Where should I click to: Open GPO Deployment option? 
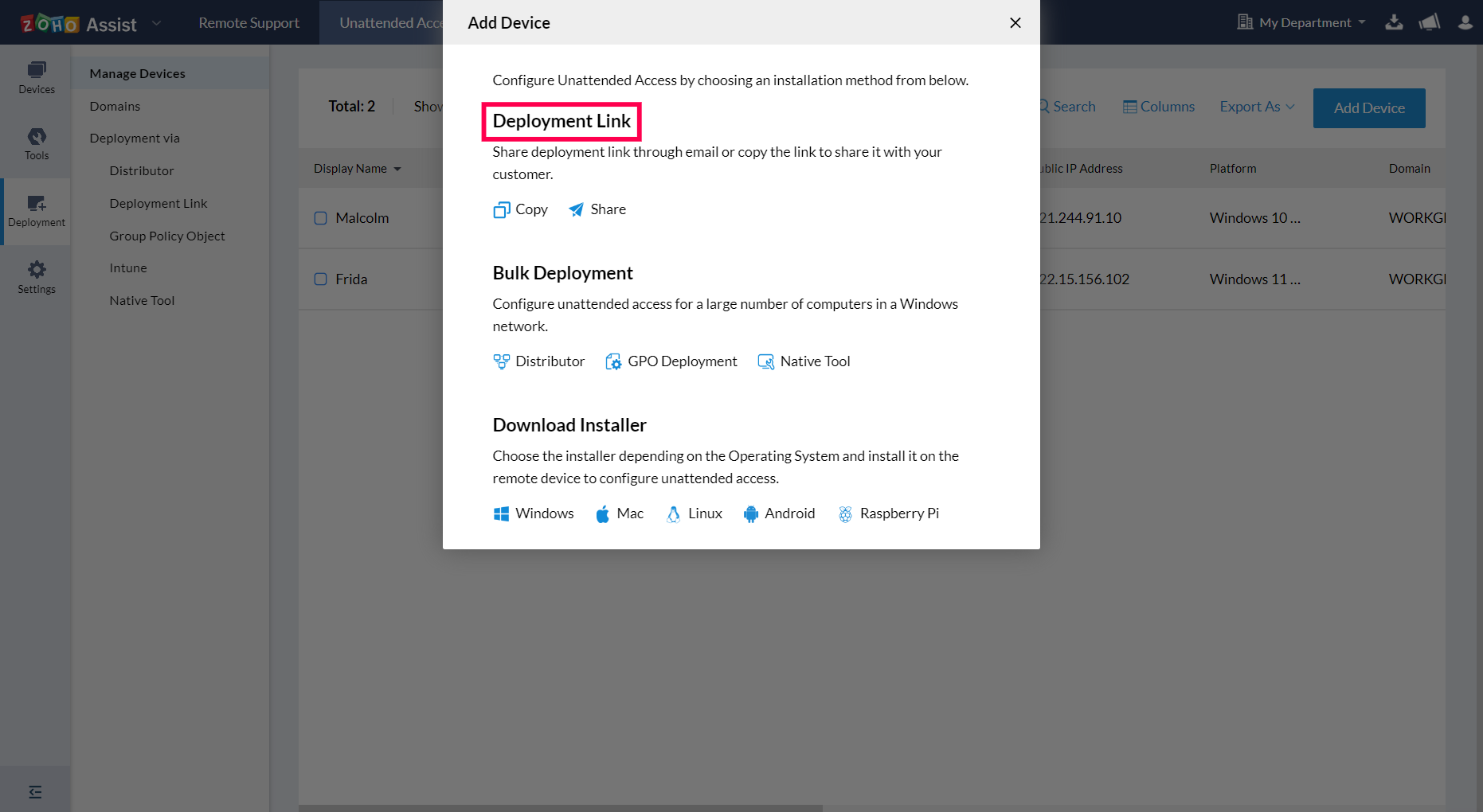pyautogui.click(x=671, y=361)
